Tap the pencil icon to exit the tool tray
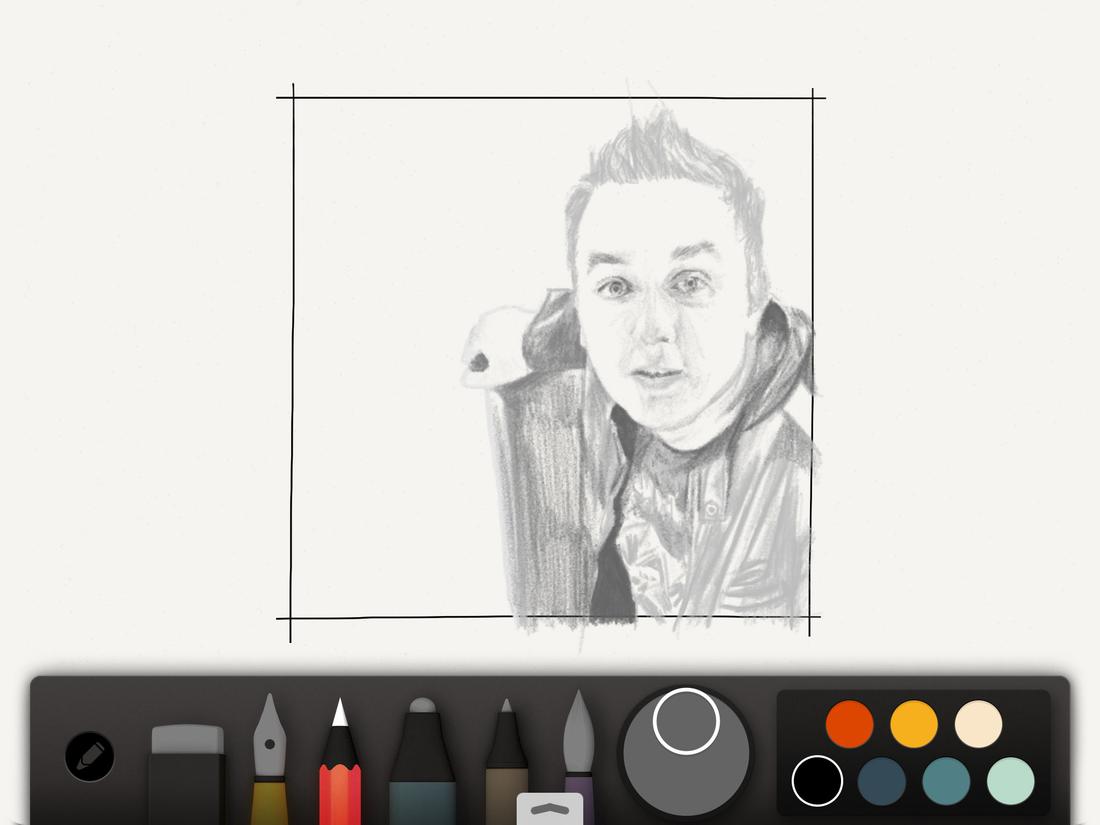Image resolution: width=1100 pixels, height=825 pixels. point(88,757)
